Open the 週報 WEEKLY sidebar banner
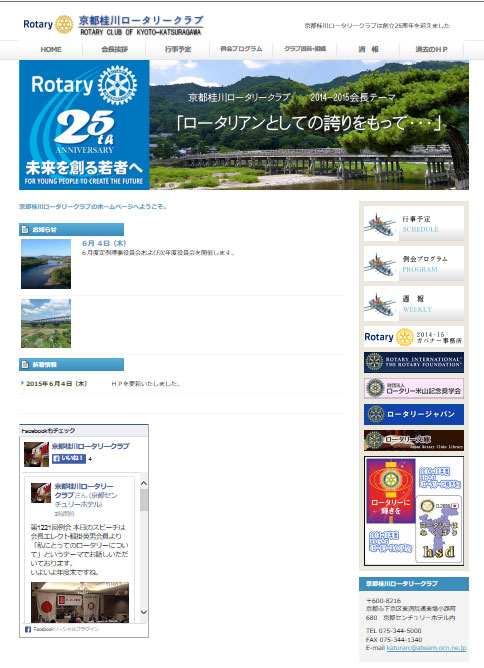 click(x=414, y=304)
